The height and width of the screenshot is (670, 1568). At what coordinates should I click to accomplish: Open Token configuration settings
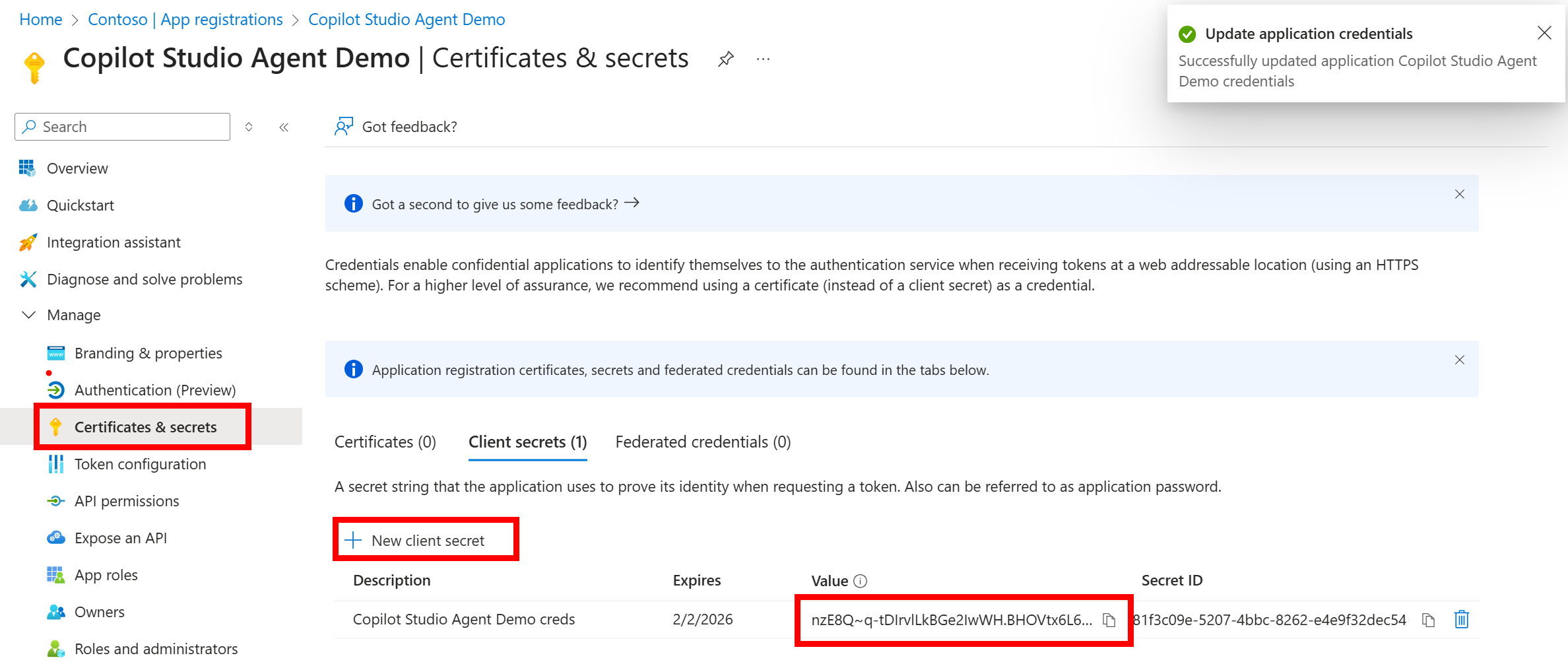pos(140,463)
